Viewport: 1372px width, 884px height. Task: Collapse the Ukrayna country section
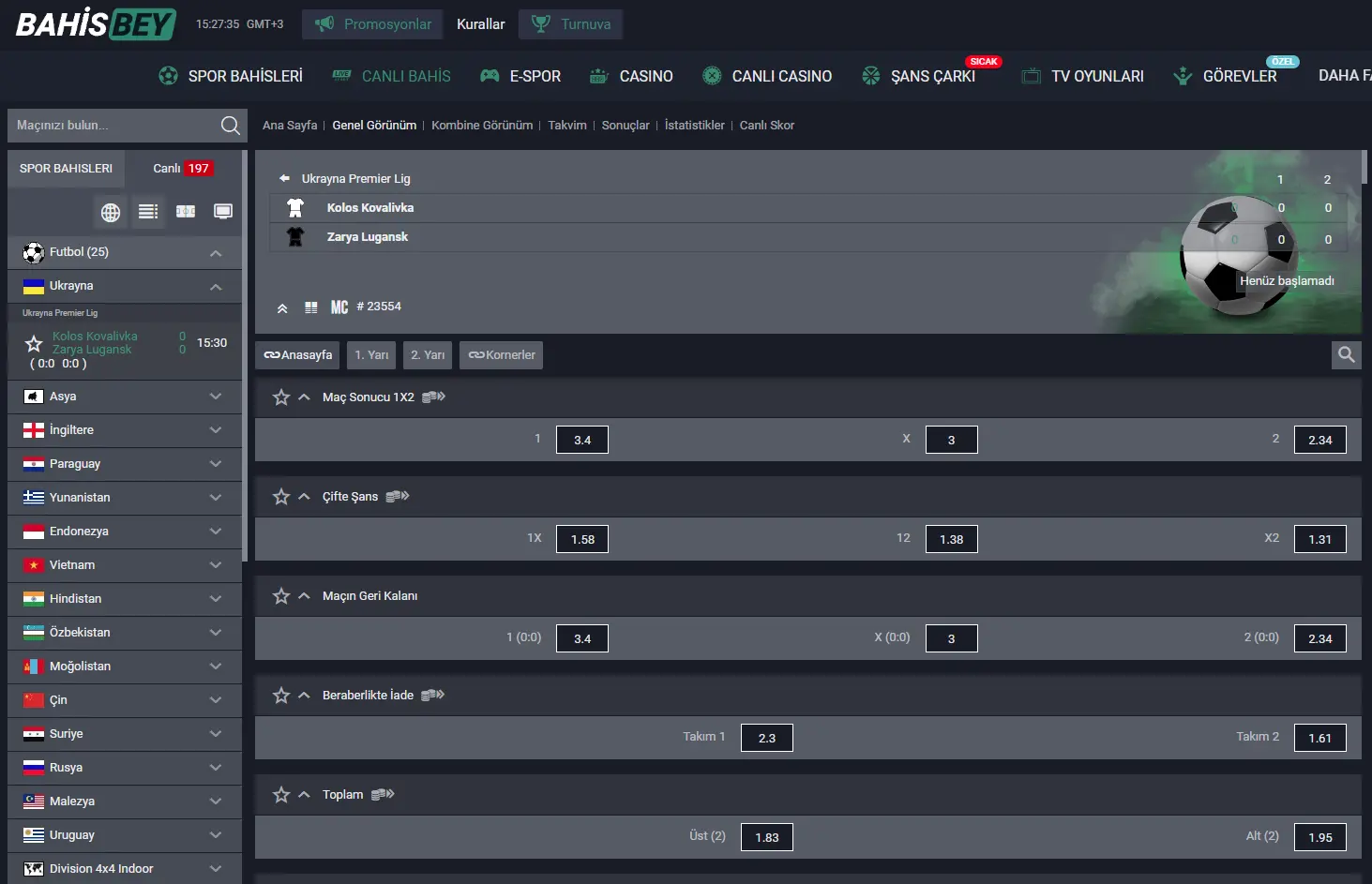(216, 287)
